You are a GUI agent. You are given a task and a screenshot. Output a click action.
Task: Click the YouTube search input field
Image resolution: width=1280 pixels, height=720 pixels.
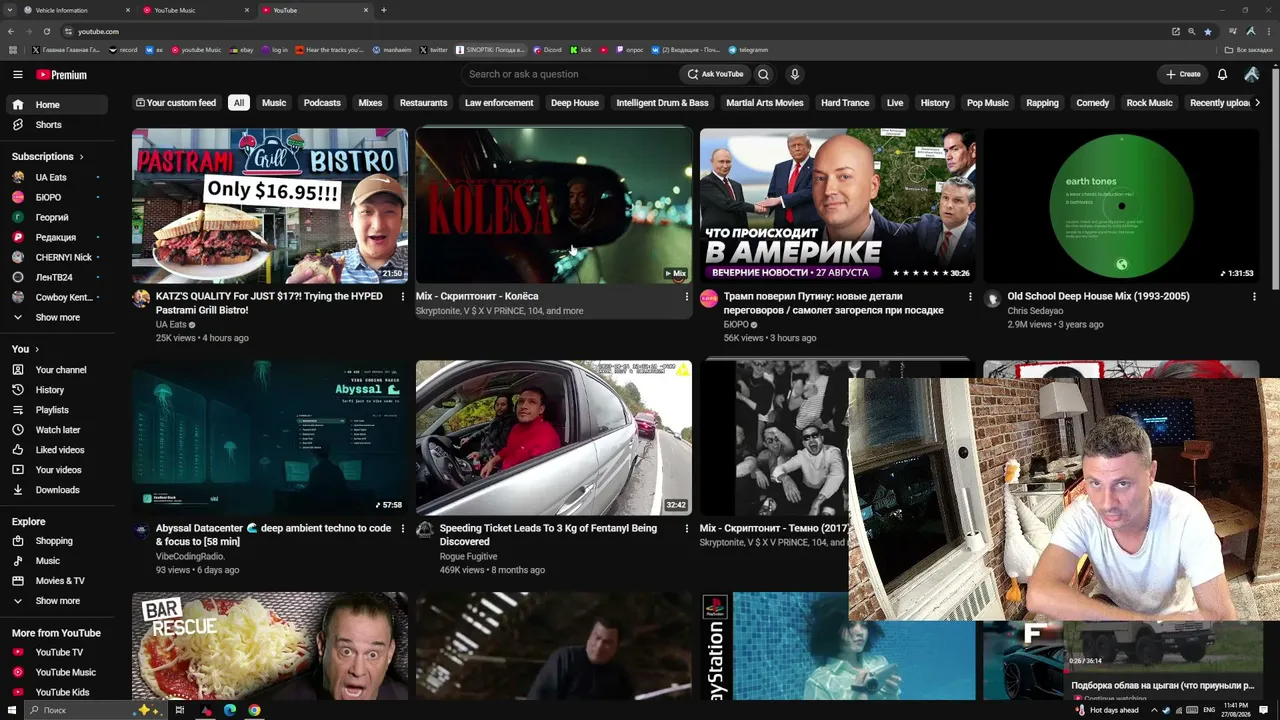point(570,74)
